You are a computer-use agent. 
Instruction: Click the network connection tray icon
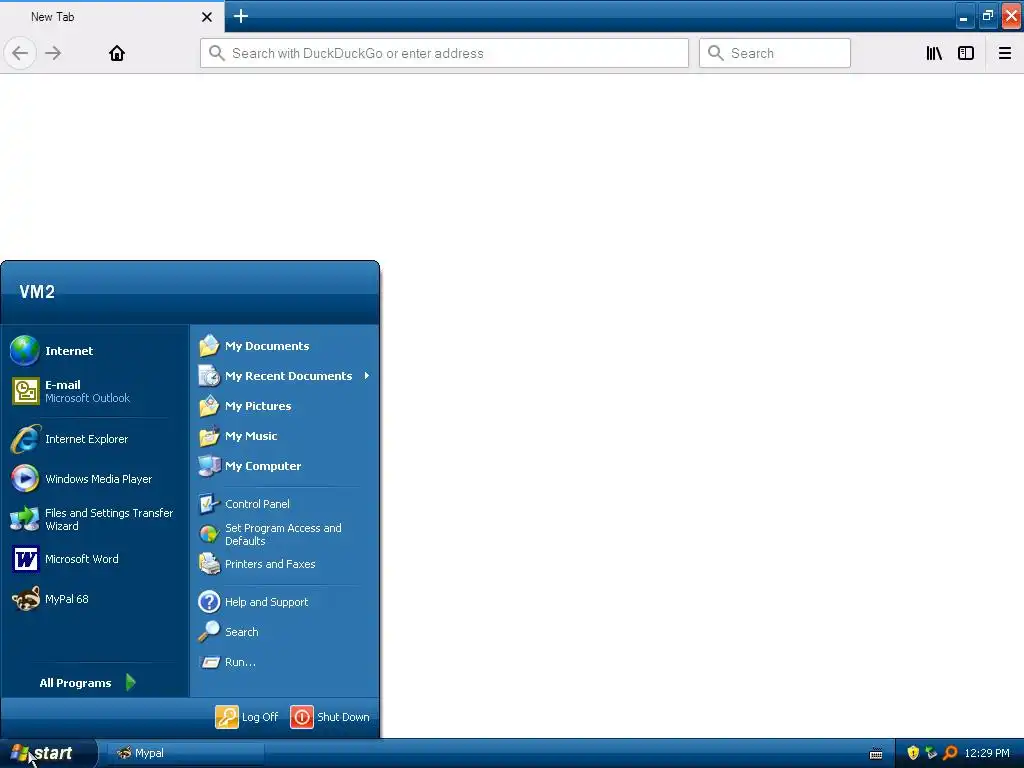pos(931,753)
